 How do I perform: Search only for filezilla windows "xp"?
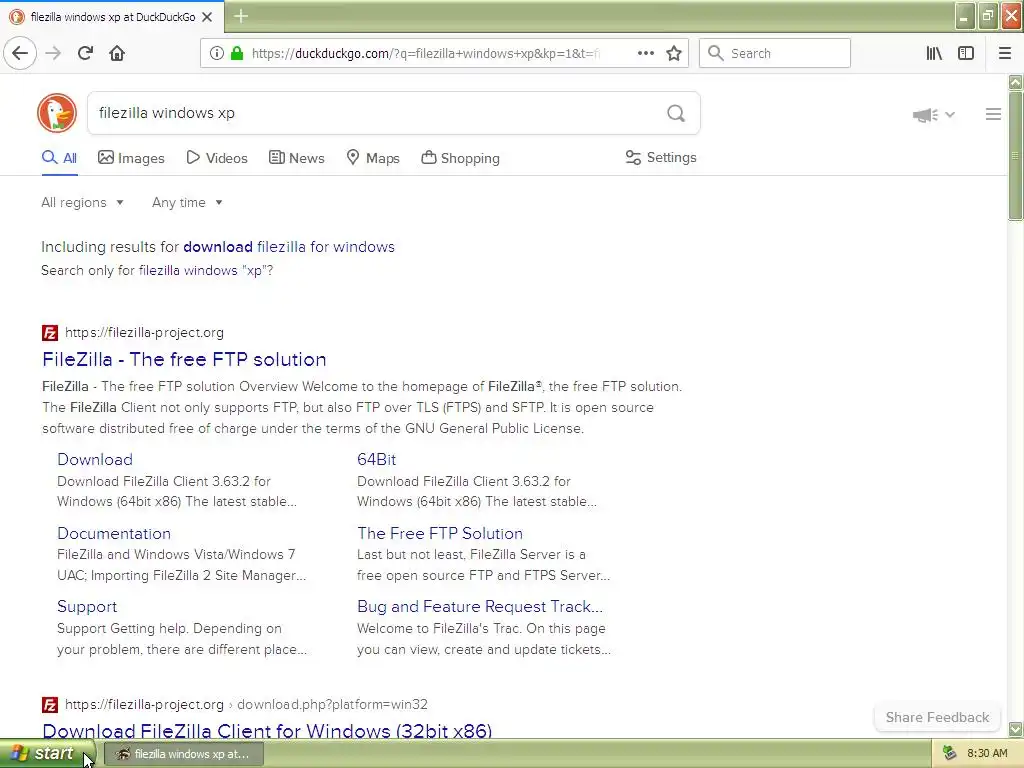206,270
